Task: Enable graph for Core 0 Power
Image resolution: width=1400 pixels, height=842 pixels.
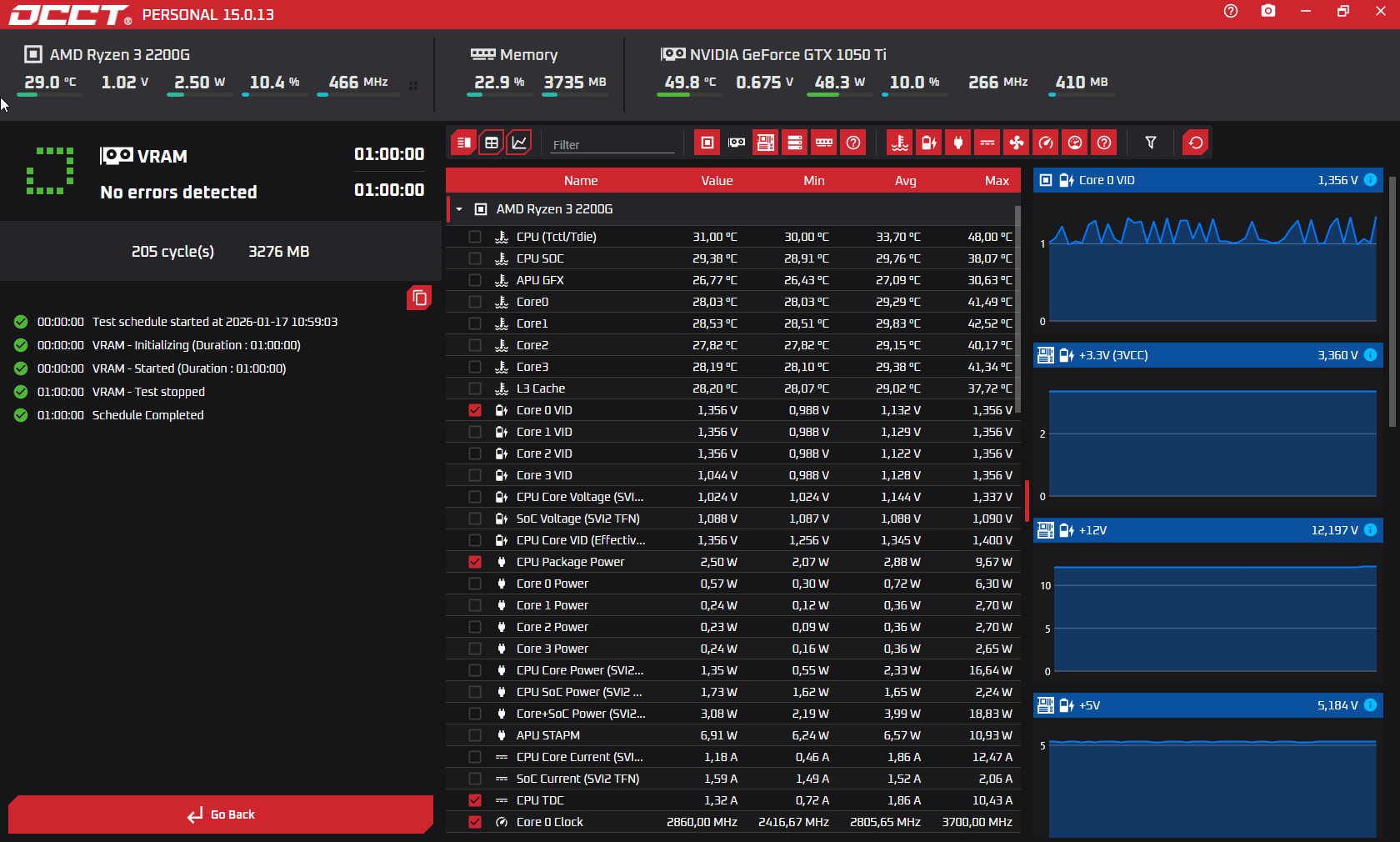Action: coord(475,584)
